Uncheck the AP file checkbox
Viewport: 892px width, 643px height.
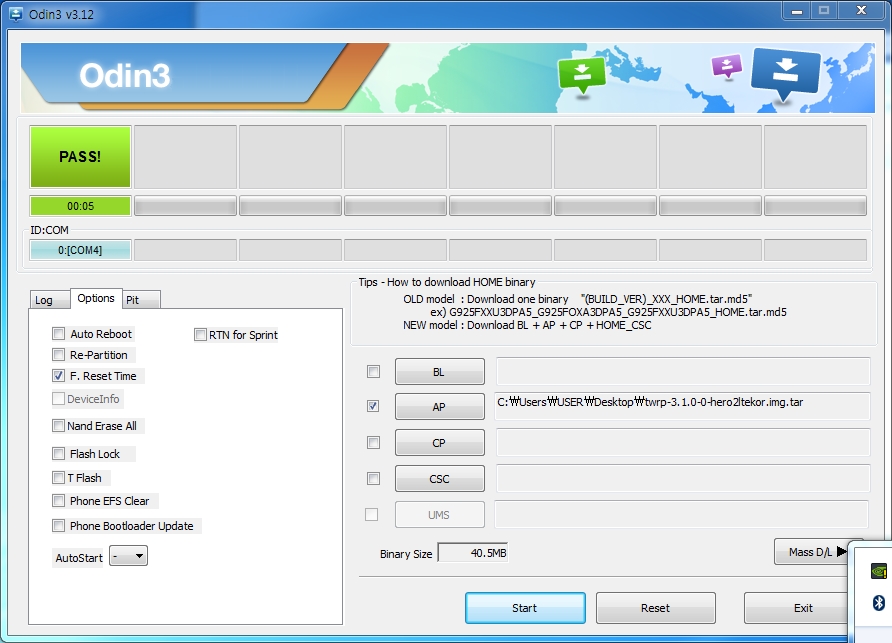373,406
